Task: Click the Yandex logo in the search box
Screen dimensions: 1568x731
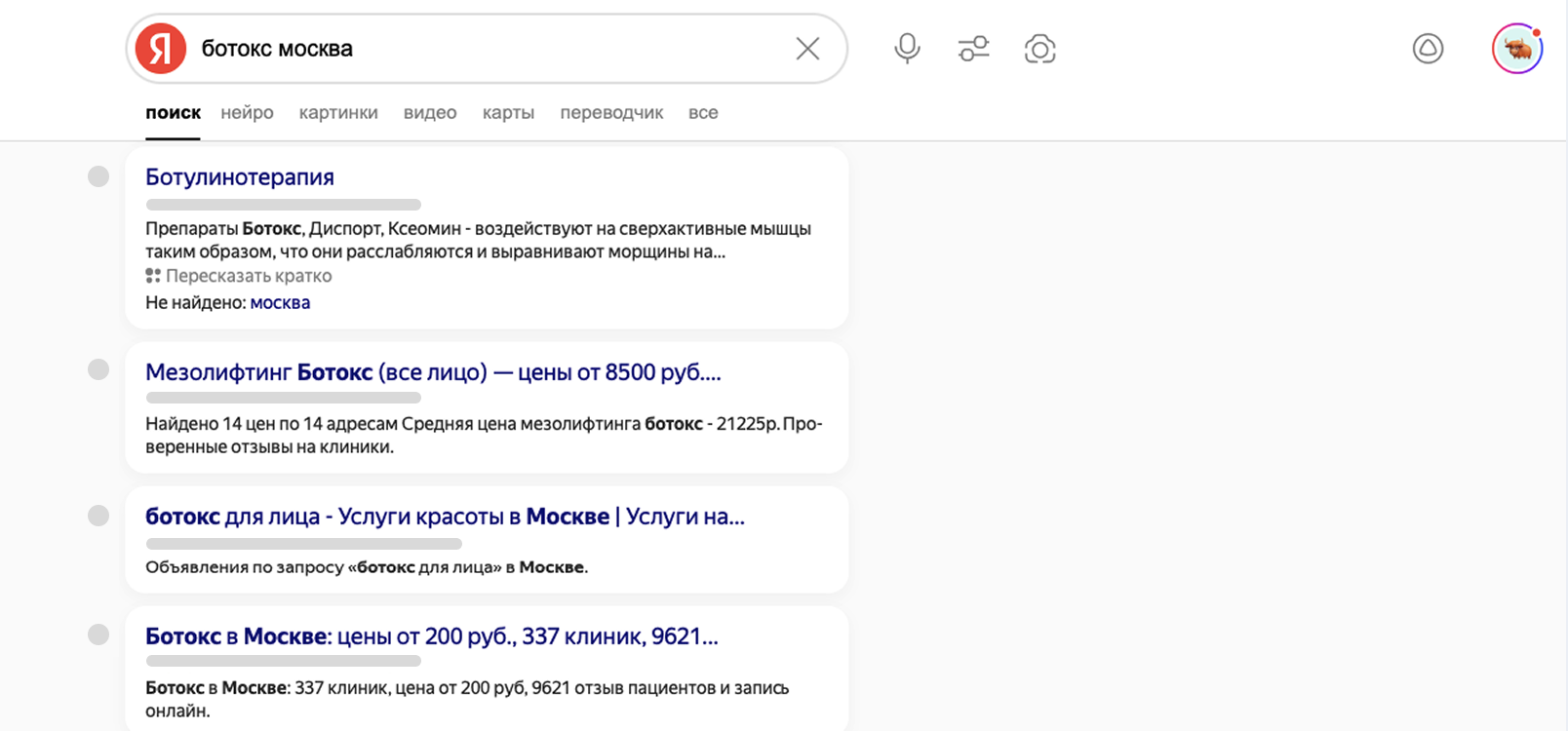Action: pos(161,49)
